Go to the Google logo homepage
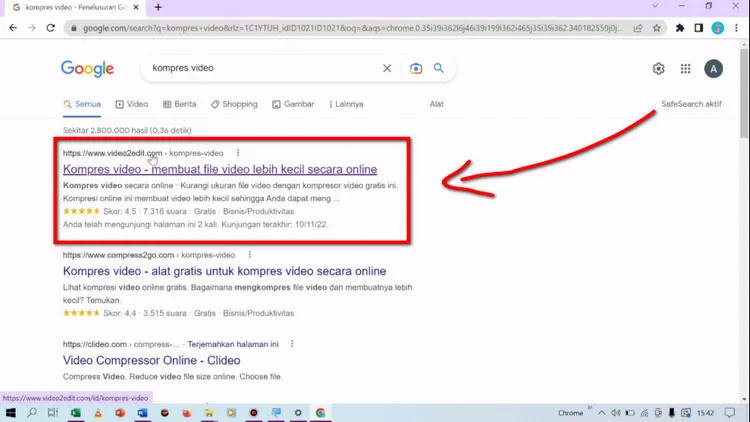 [x=87, y=68]
